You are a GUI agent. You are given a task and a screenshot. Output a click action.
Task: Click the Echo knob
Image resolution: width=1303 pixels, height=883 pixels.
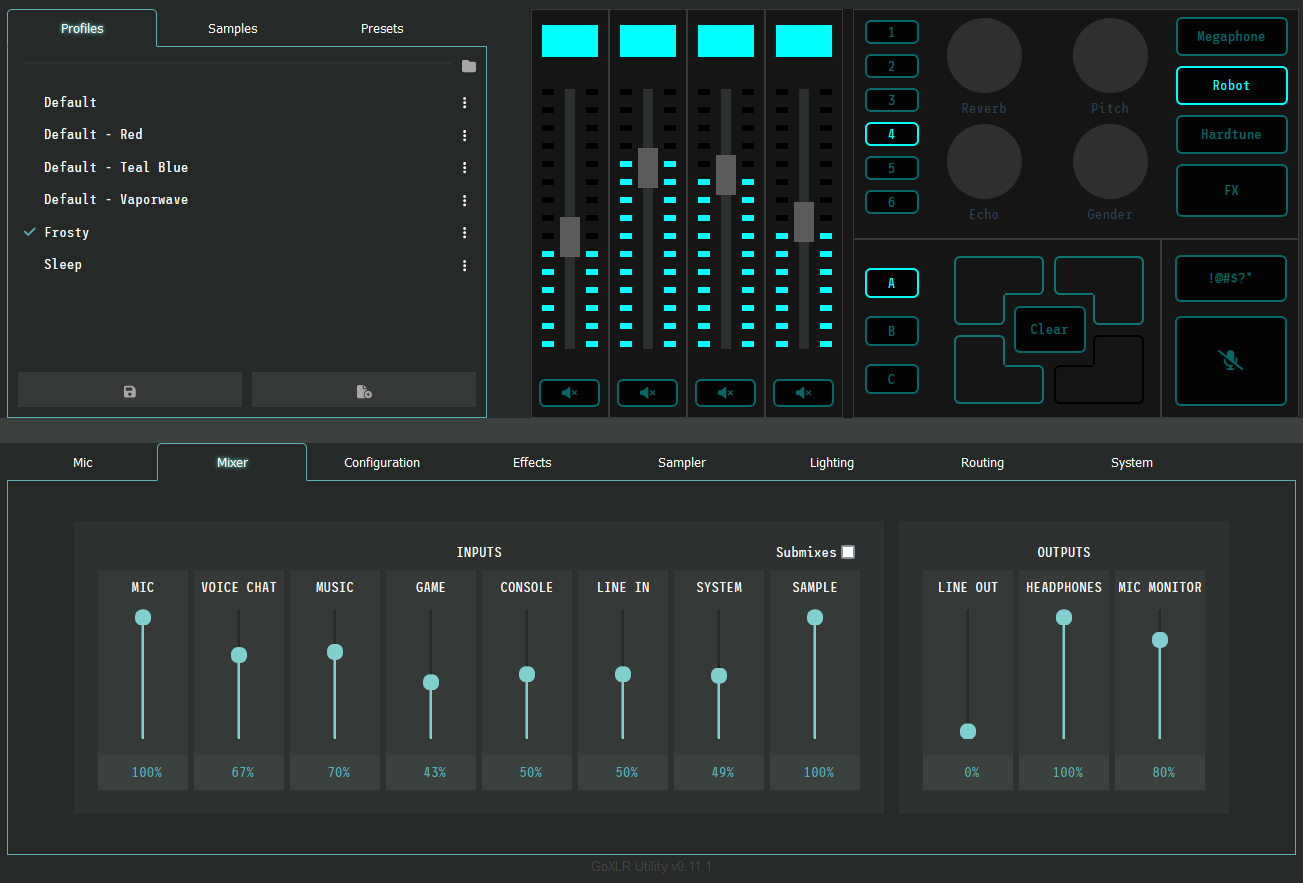click(x=984, y=161)
